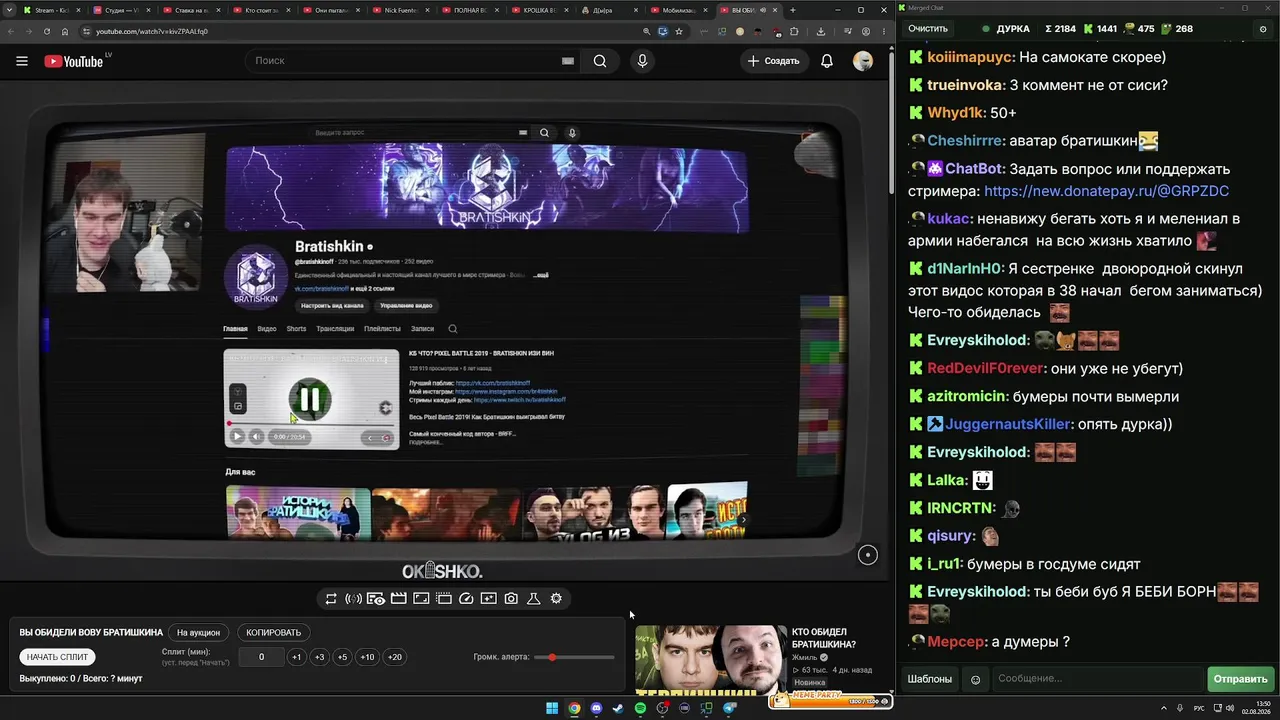Add three minutes with '+3' button
This screenshot has height=720, width=1280.
319,657
